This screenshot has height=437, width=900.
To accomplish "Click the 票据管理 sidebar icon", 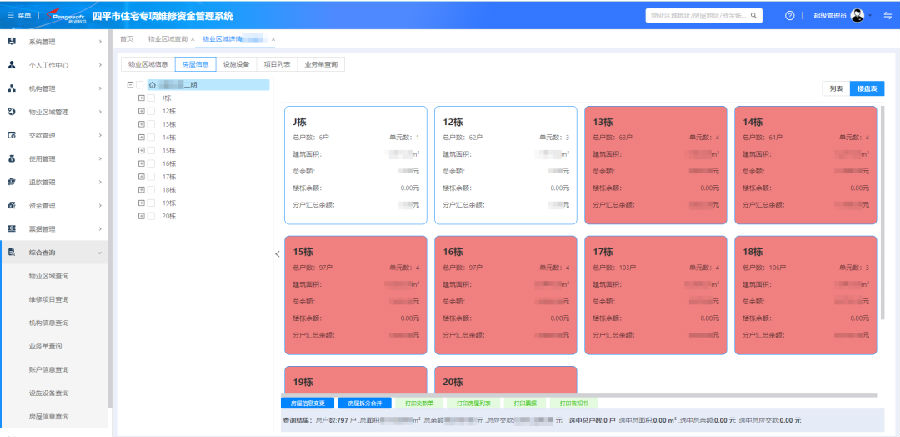I will click(x=12, y=228).
